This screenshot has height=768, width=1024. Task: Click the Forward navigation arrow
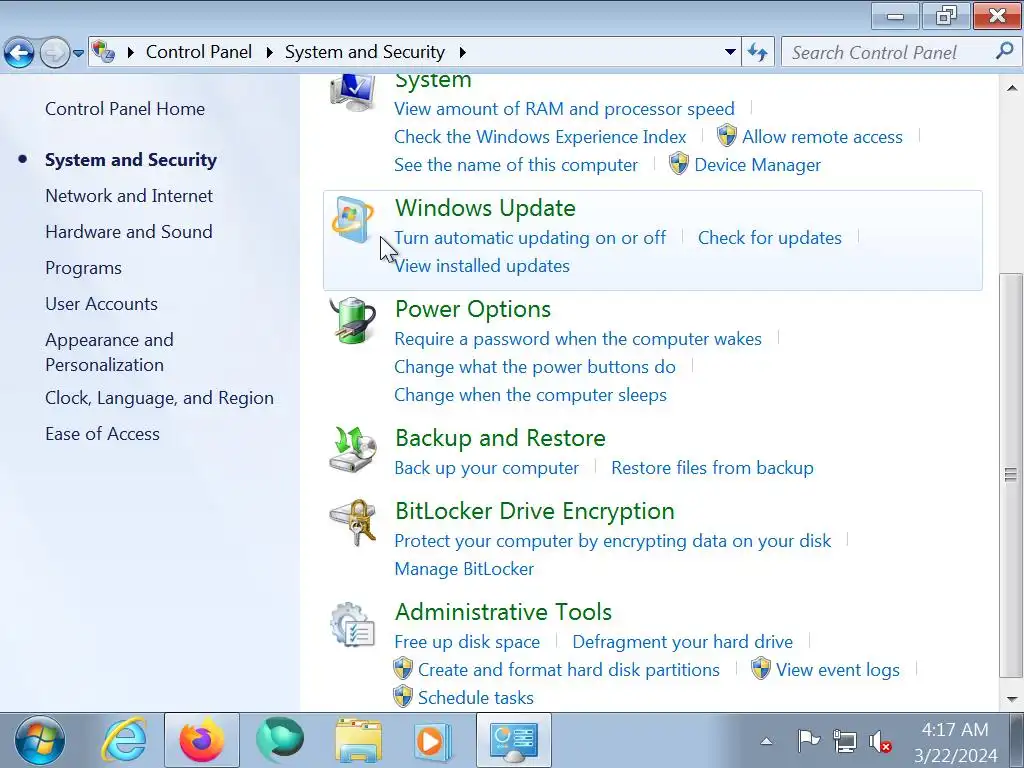point(55,53)
